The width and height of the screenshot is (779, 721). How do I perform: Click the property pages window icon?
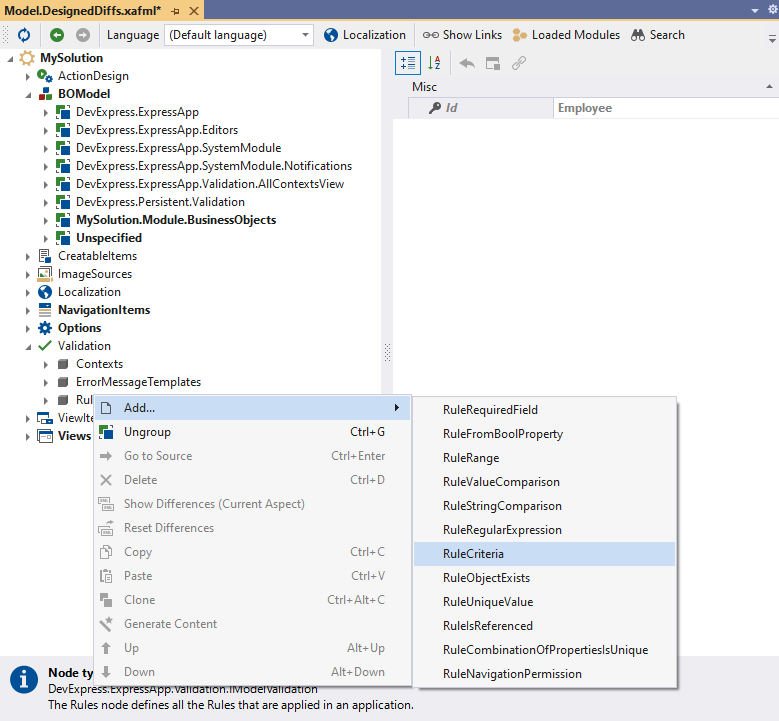493,63
